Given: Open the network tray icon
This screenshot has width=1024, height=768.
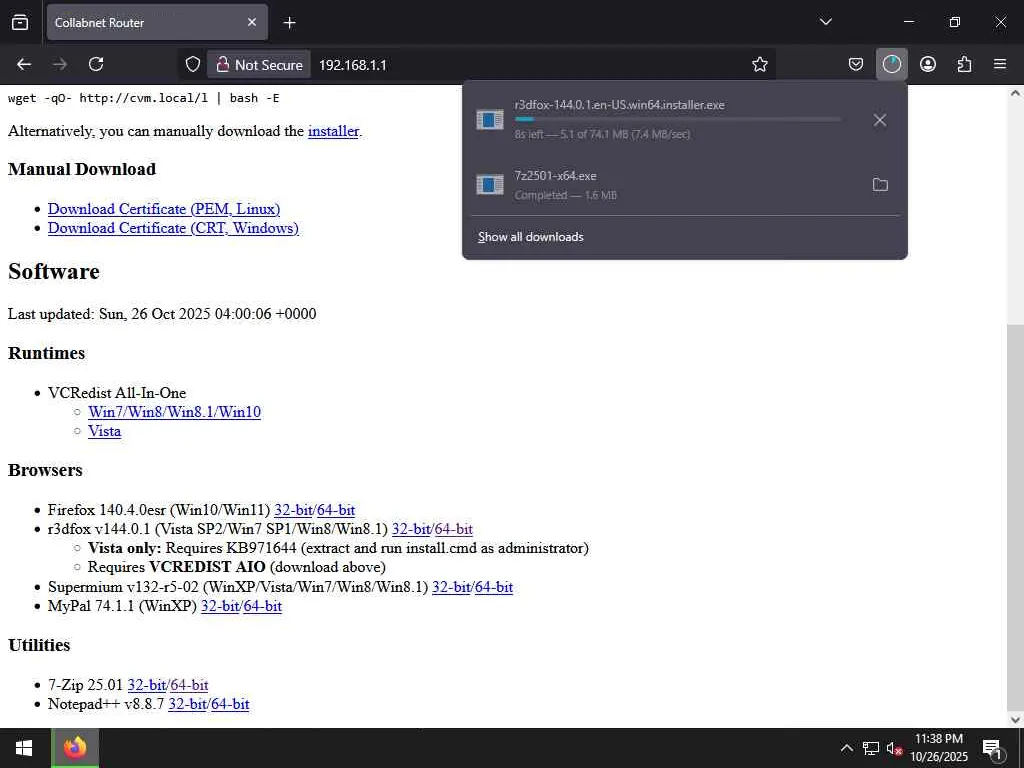Looking at the screenshot, I should click(871, 748).
